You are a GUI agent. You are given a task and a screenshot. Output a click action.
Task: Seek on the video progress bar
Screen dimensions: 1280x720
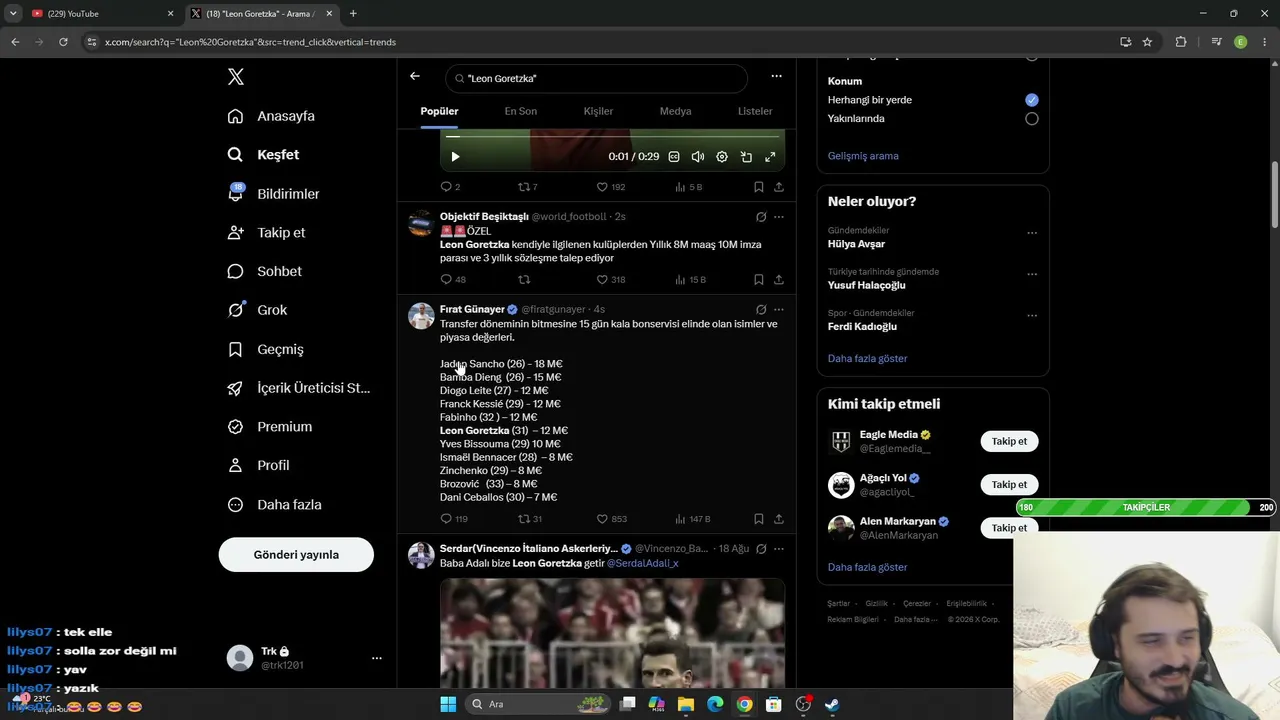coord(612,136)
